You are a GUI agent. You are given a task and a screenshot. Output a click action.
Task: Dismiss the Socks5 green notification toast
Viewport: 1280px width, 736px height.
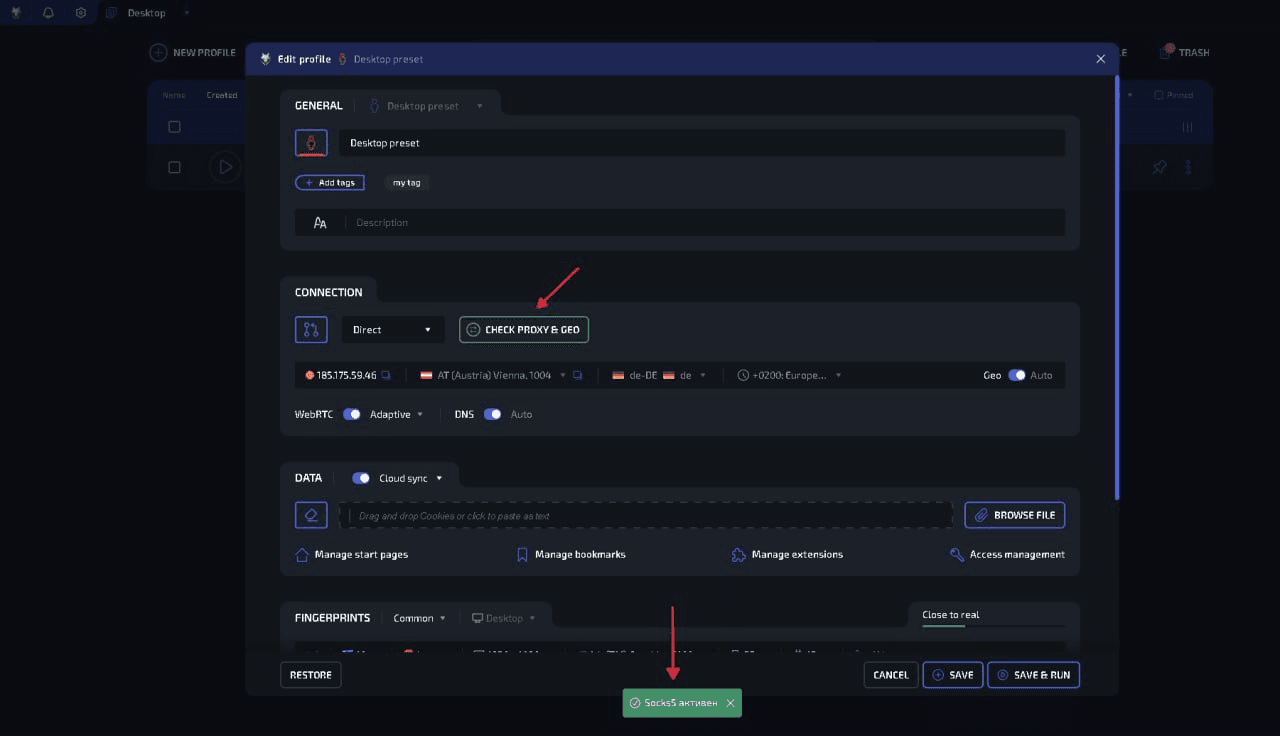tap(731, 703)
